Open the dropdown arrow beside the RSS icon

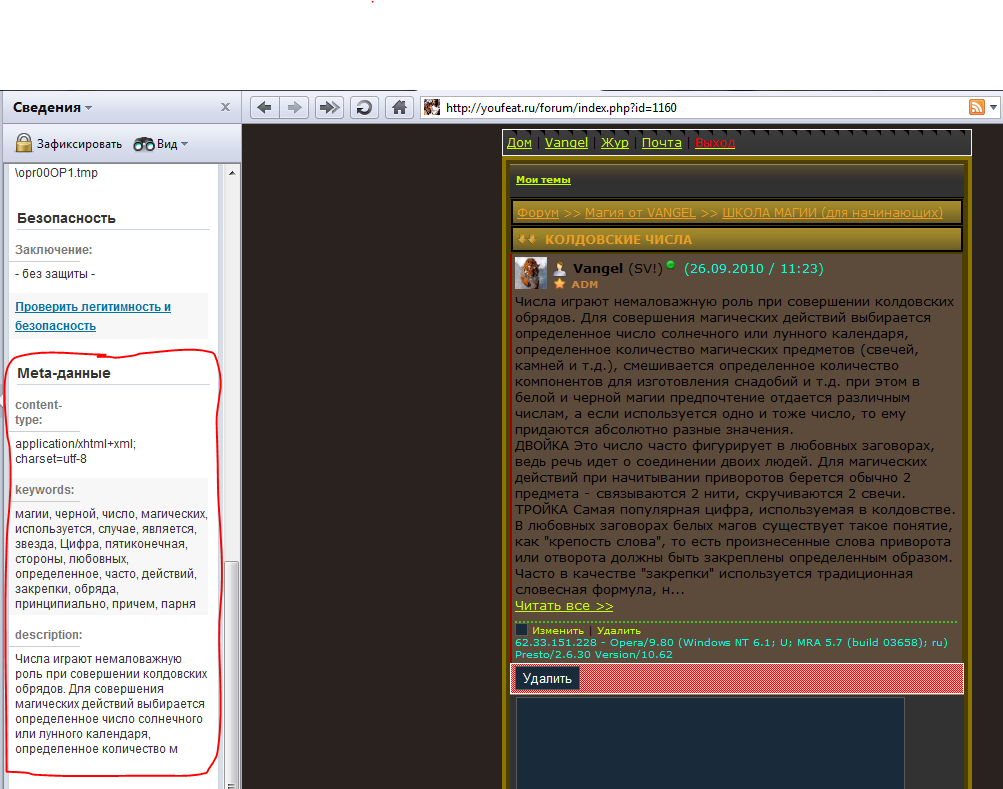pyautogui.click(x=993, y=107)
